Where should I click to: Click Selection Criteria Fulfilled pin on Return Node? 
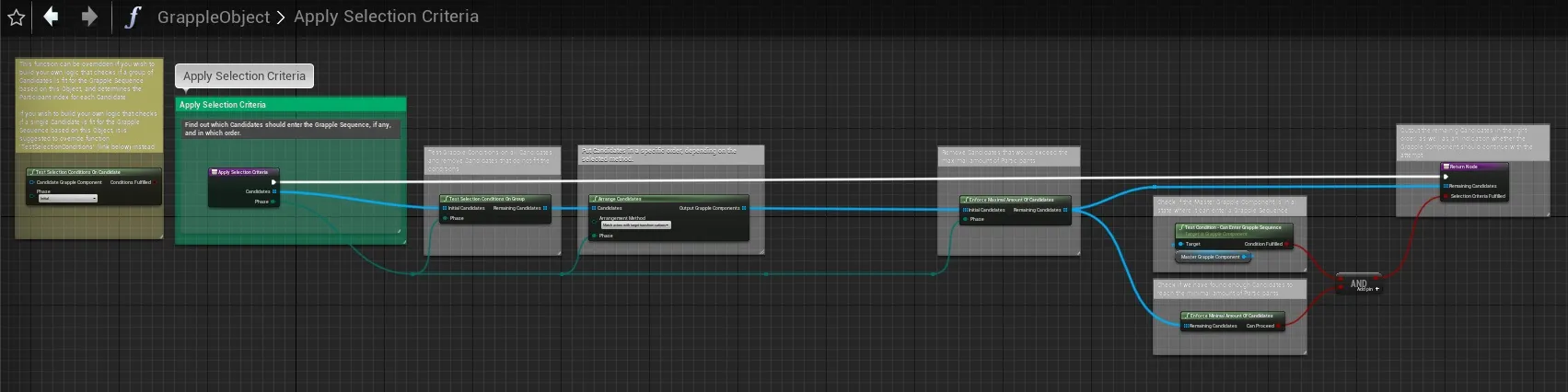[1446, 196]
